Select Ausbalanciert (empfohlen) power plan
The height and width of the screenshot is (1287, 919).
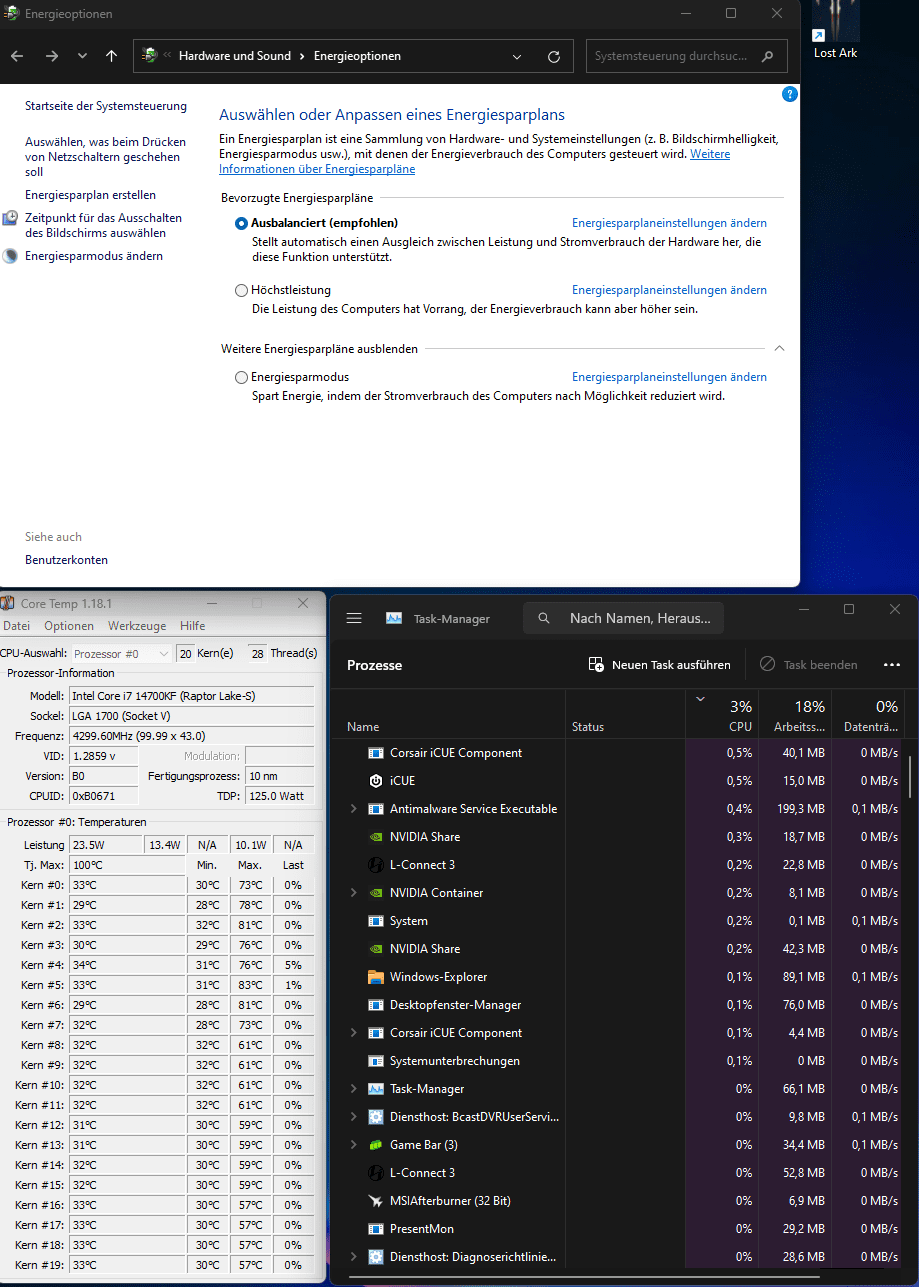tap(241, 223)
